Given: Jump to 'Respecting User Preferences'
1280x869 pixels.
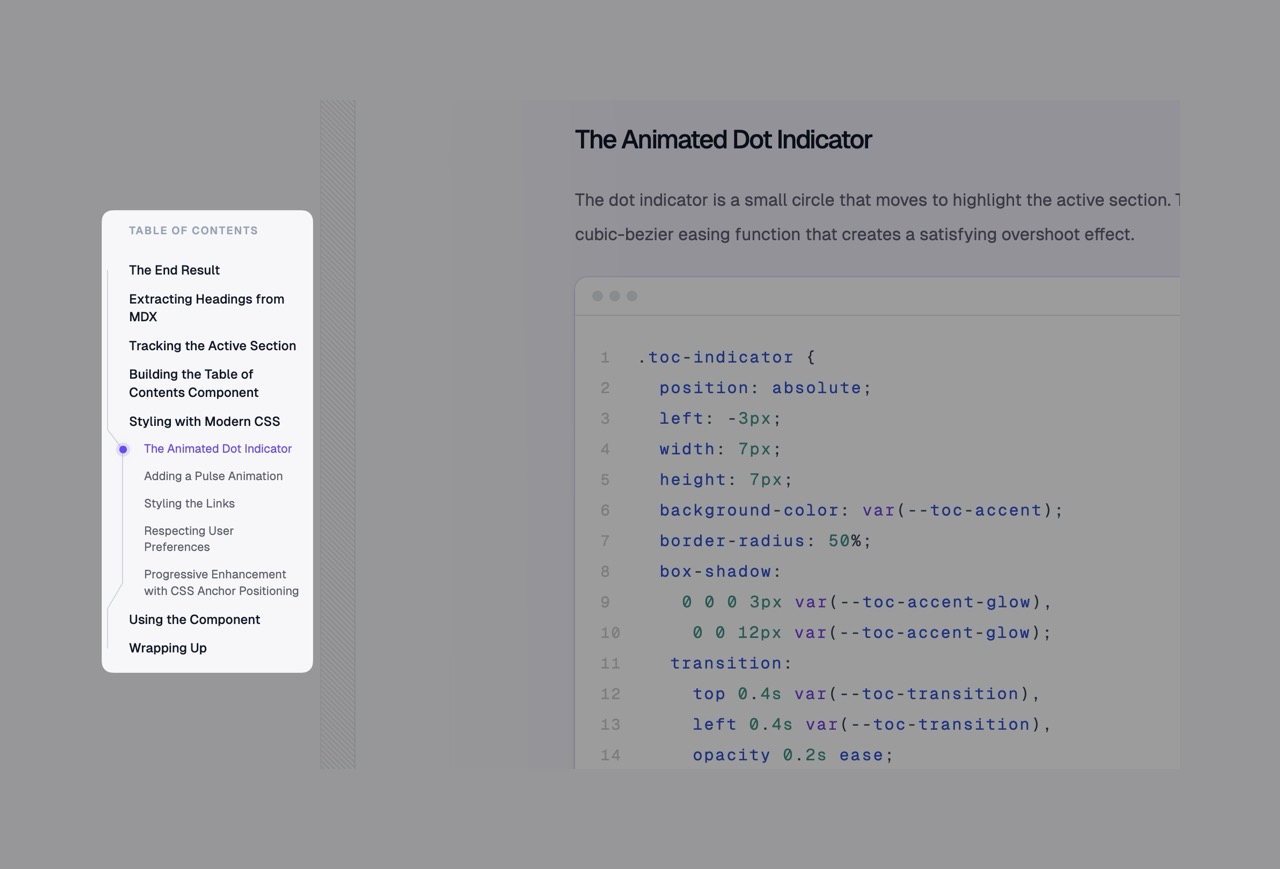Looking at the screenshot, I should 189,539.
